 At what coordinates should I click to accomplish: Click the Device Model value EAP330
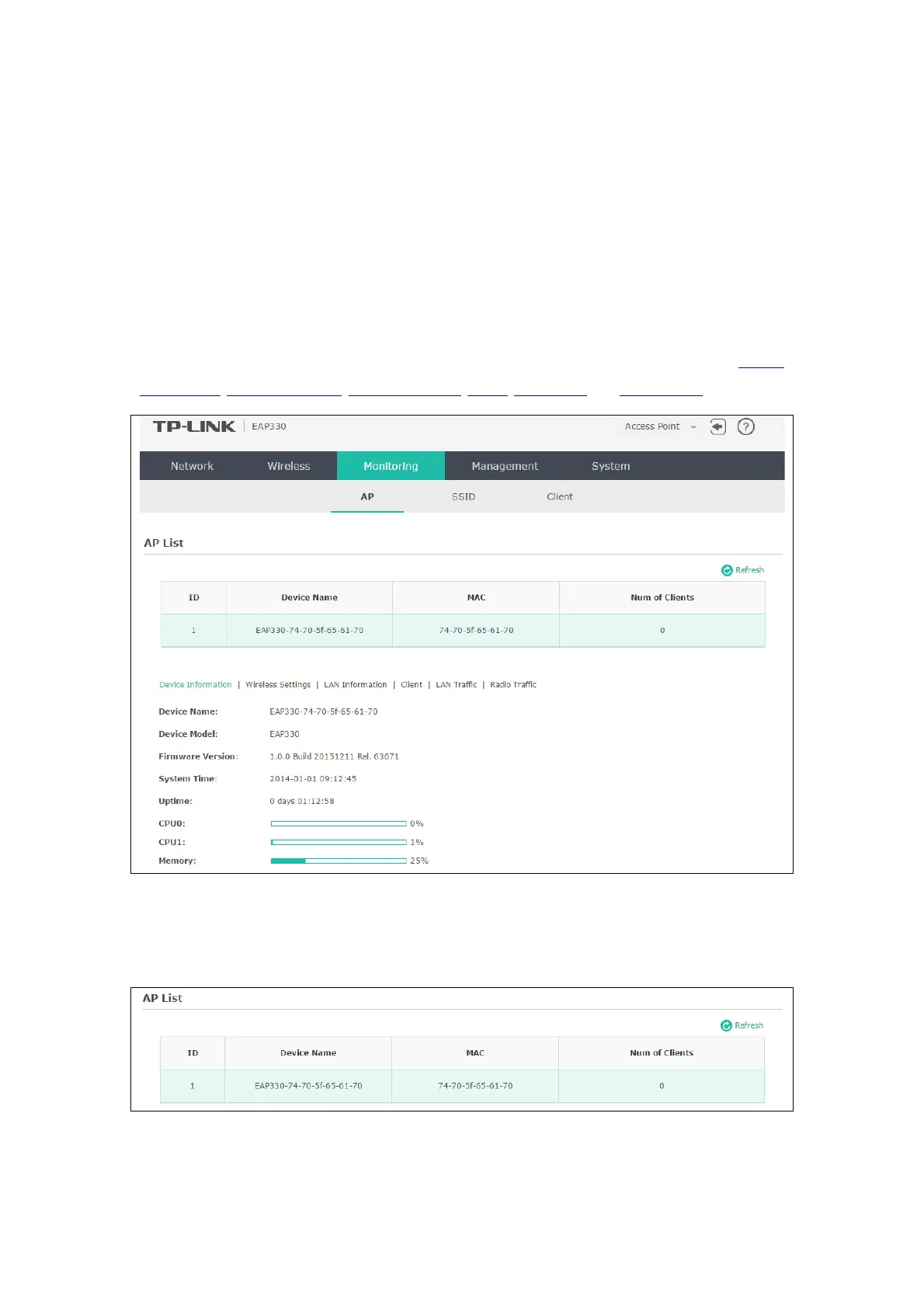[284, 734]
